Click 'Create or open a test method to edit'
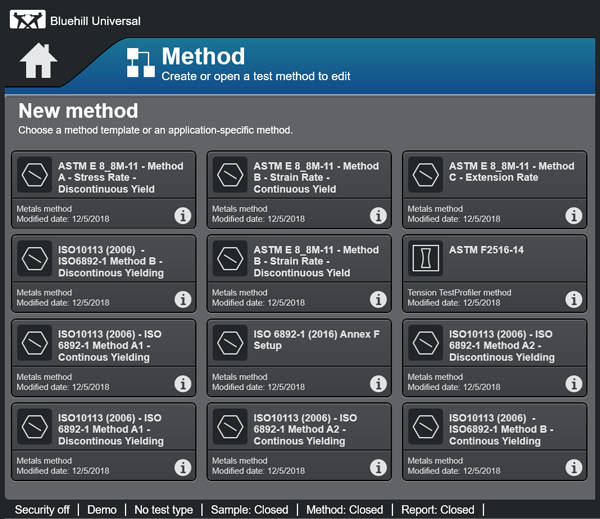The image size is (600, 519). [x=256, y=76]
